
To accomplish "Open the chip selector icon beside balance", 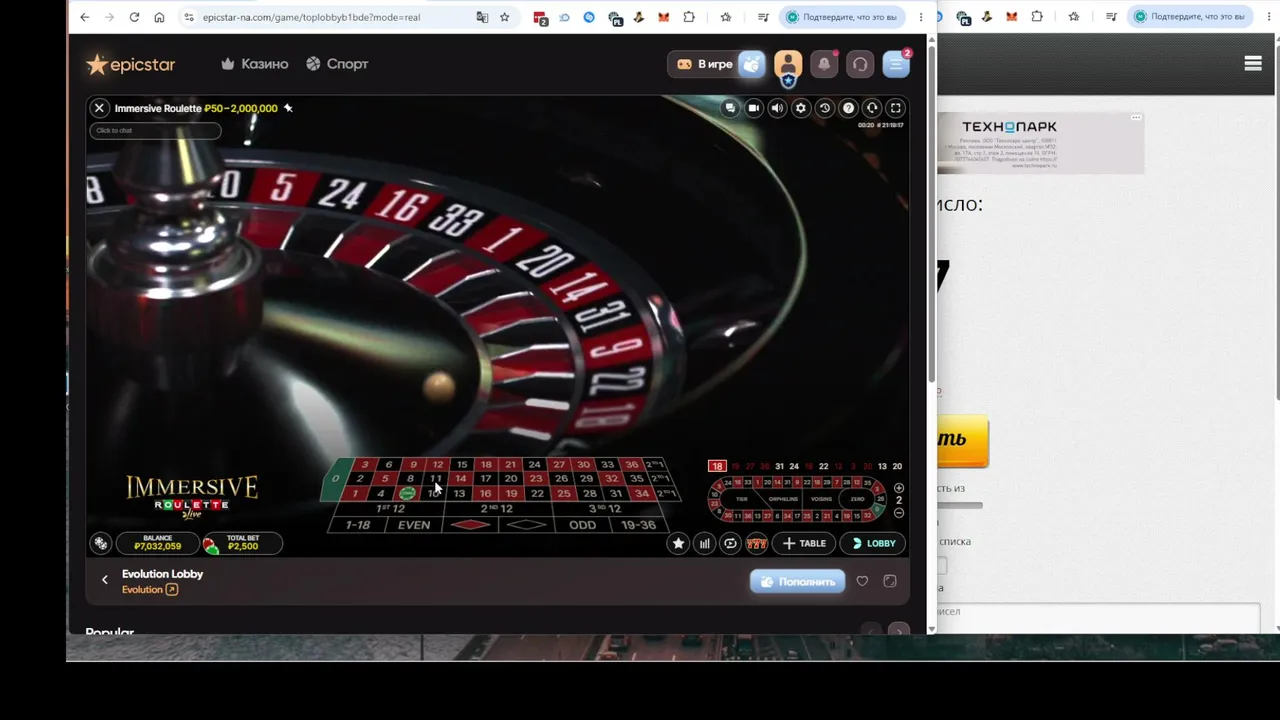I will pyautogui.click(x=101, y=543).
